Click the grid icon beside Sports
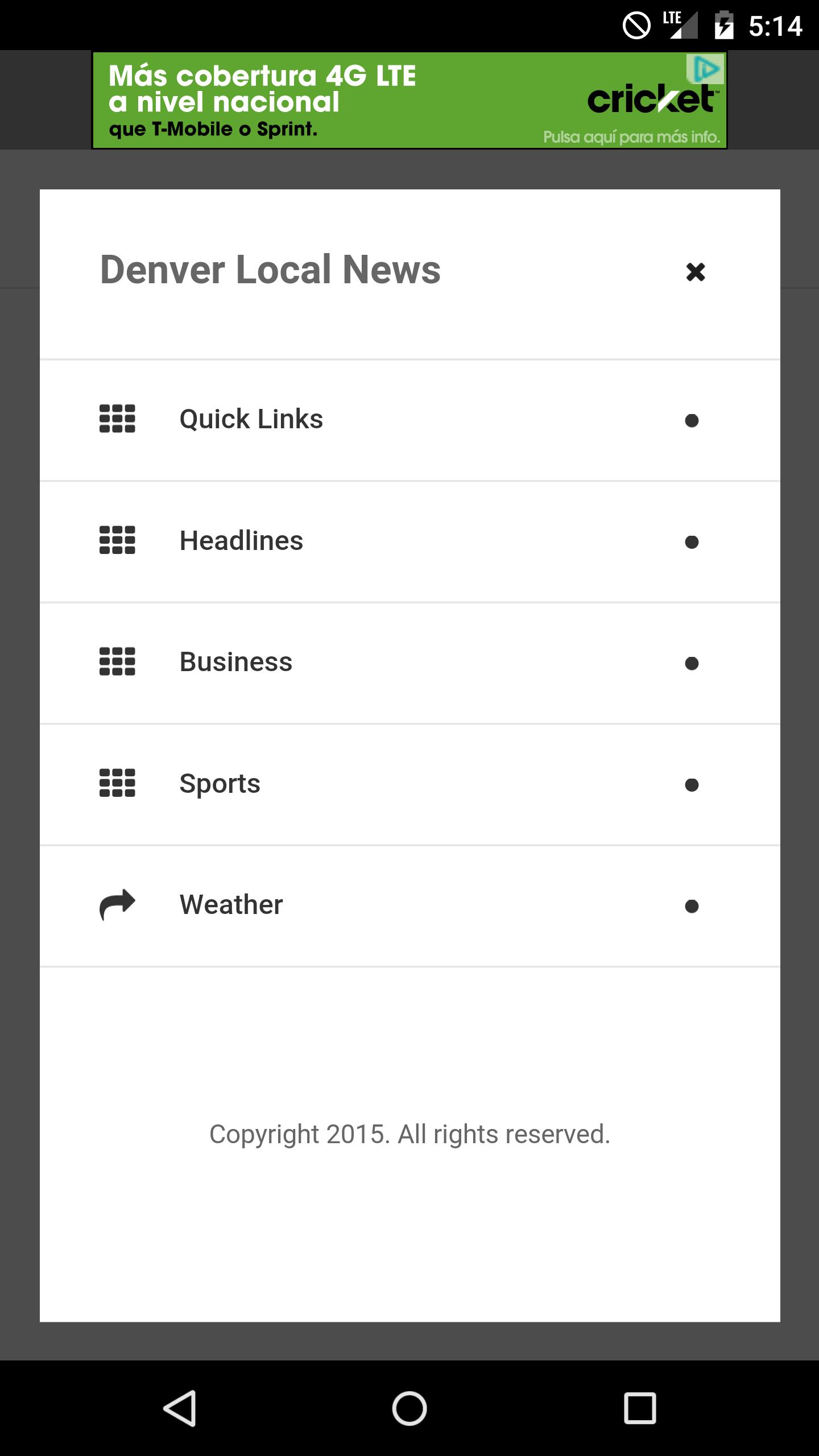819x1456 pixels. point(117,783)
